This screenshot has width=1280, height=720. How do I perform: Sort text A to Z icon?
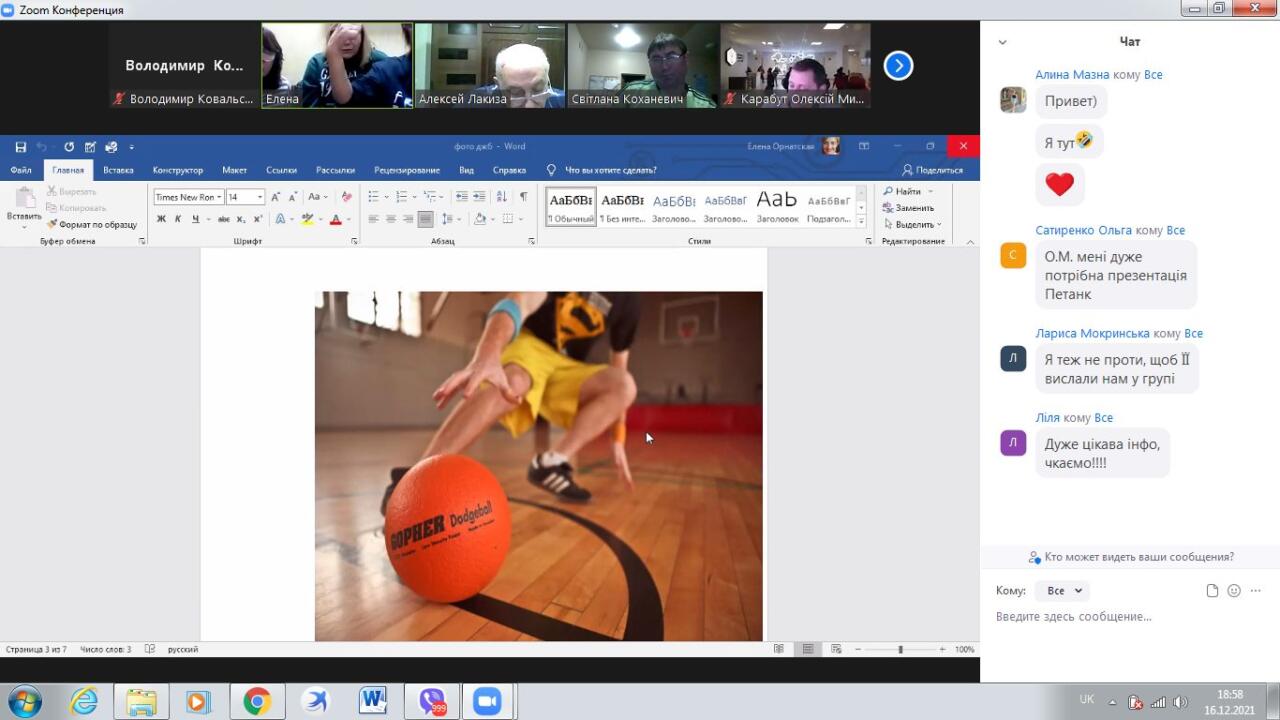[502, 197]
